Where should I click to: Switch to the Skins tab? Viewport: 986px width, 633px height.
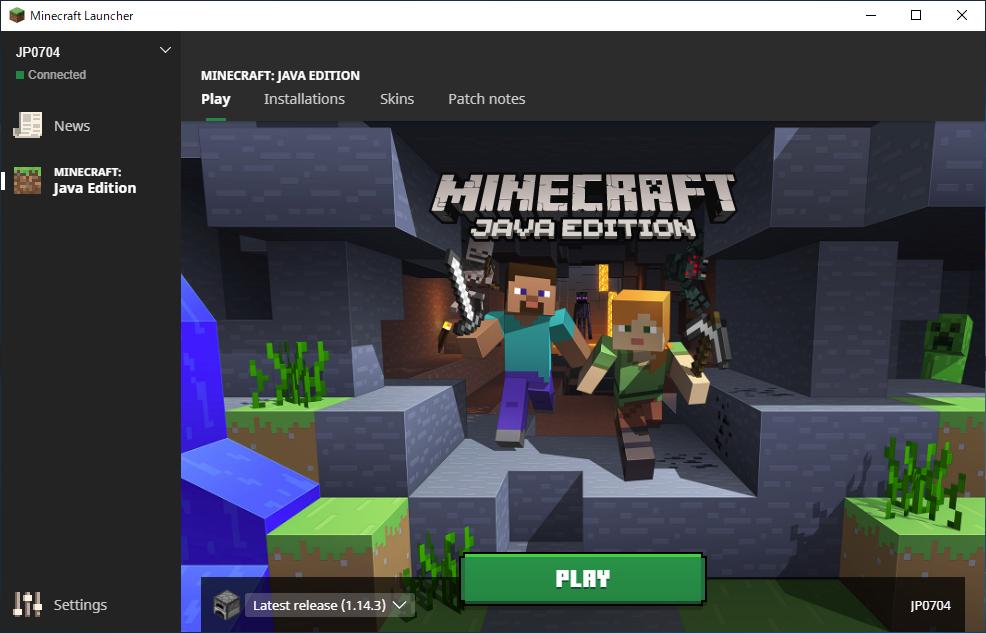[x=397, y=99]
